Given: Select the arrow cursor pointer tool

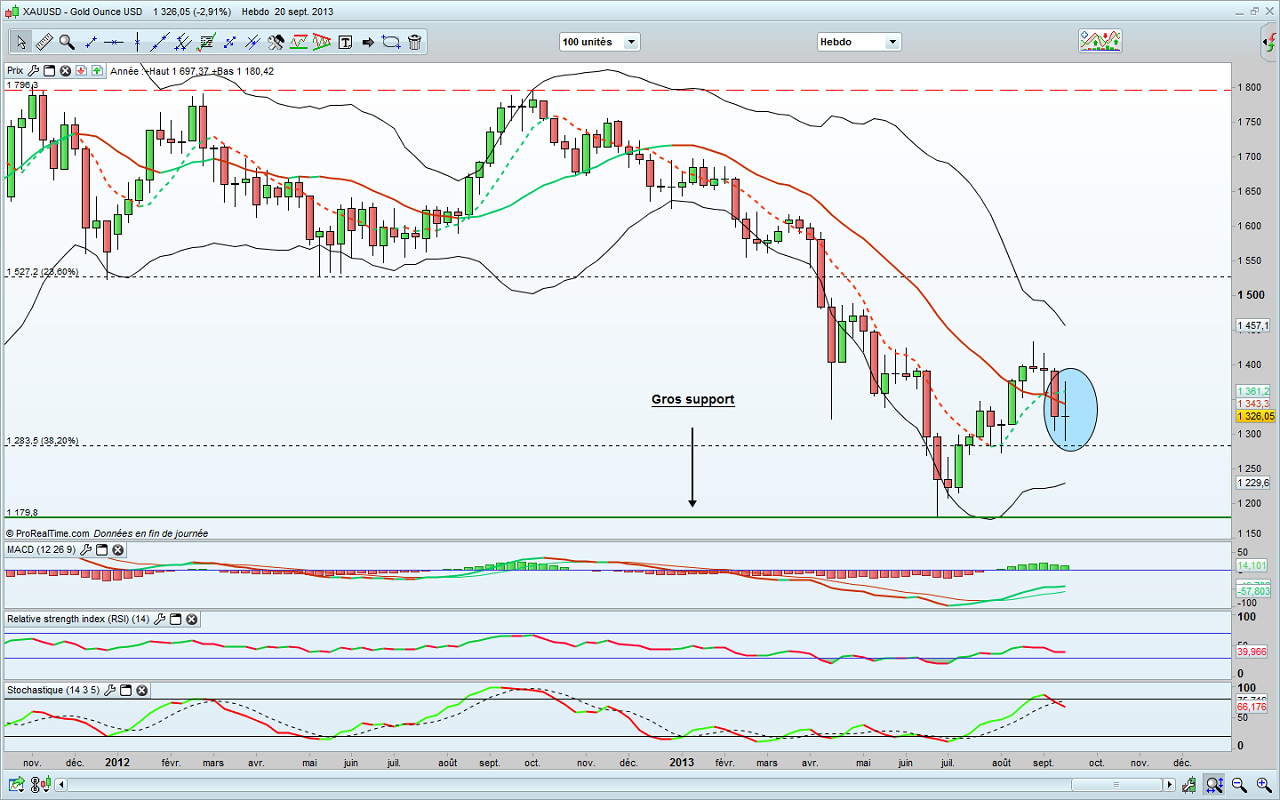Looking at the screenshot, I should [20, 42].
